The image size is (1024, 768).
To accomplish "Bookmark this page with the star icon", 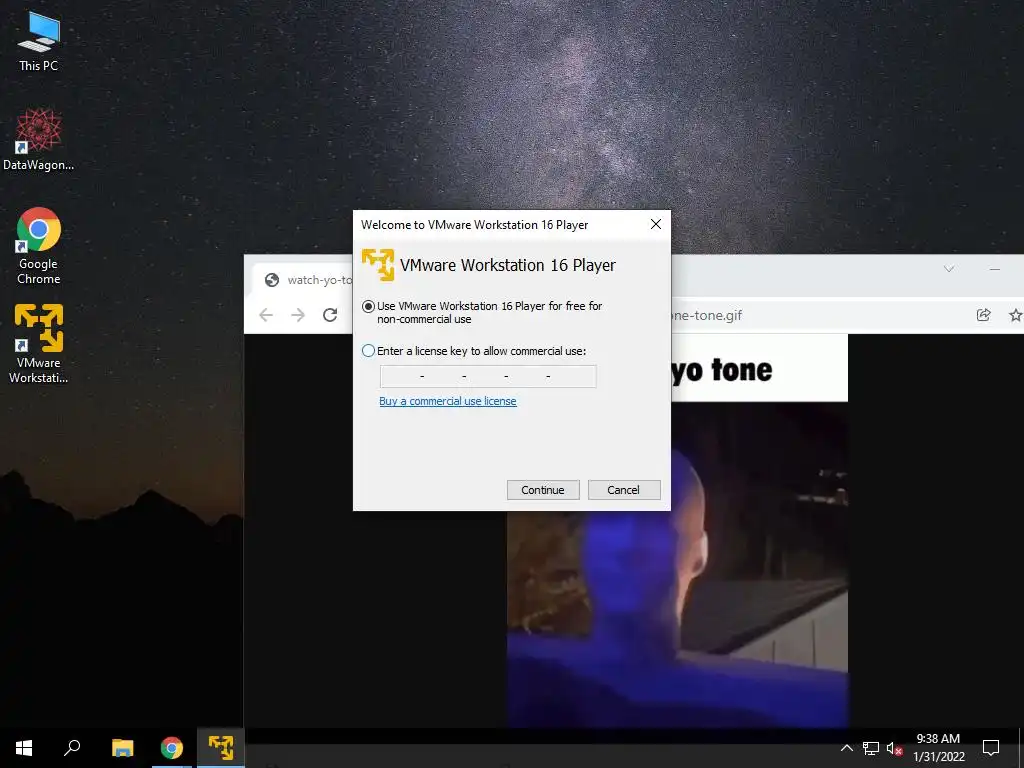I will [1016, 315].
